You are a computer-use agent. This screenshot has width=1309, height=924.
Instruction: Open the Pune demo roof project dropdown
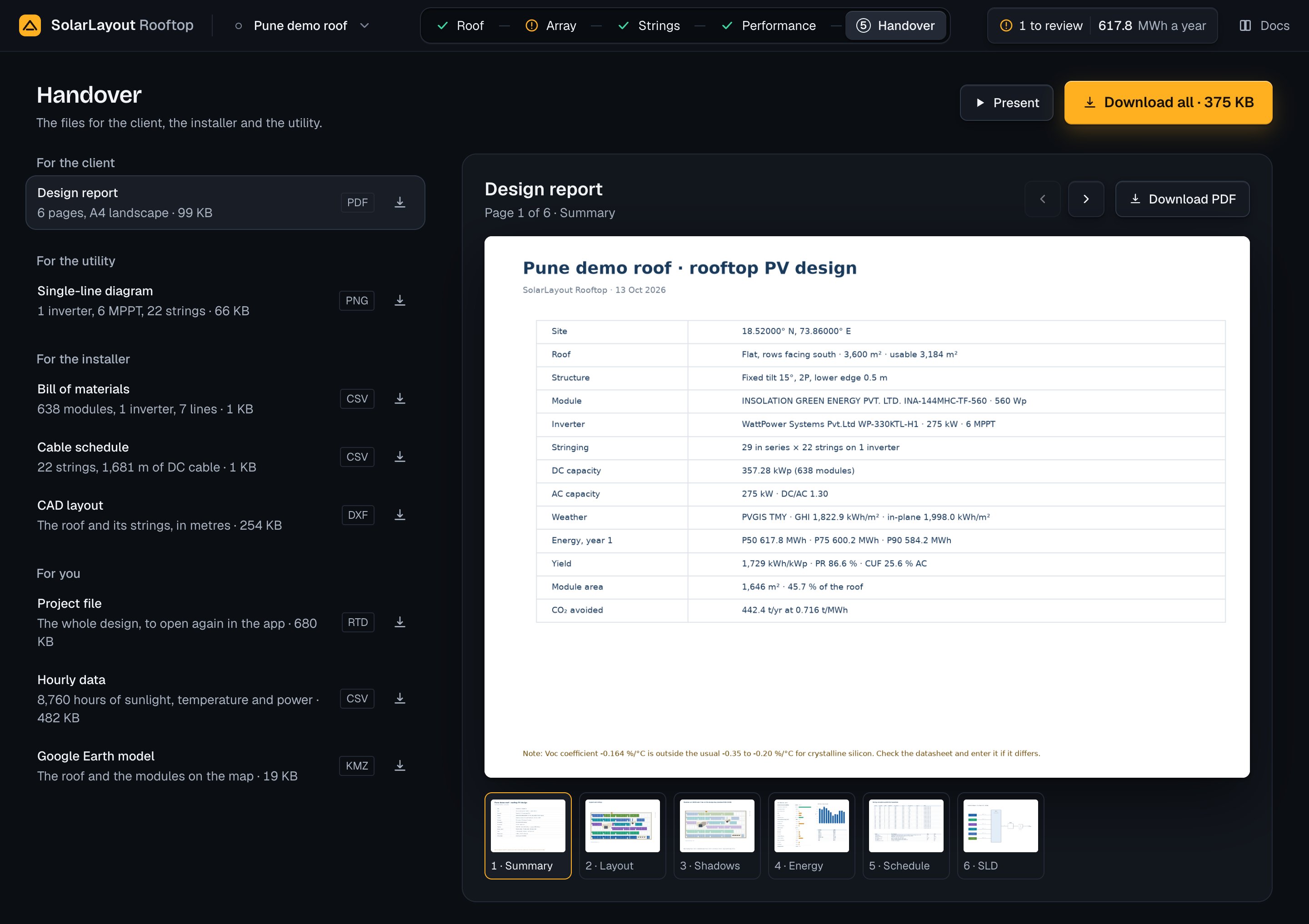pyautogui.click(x=303, y=25)
